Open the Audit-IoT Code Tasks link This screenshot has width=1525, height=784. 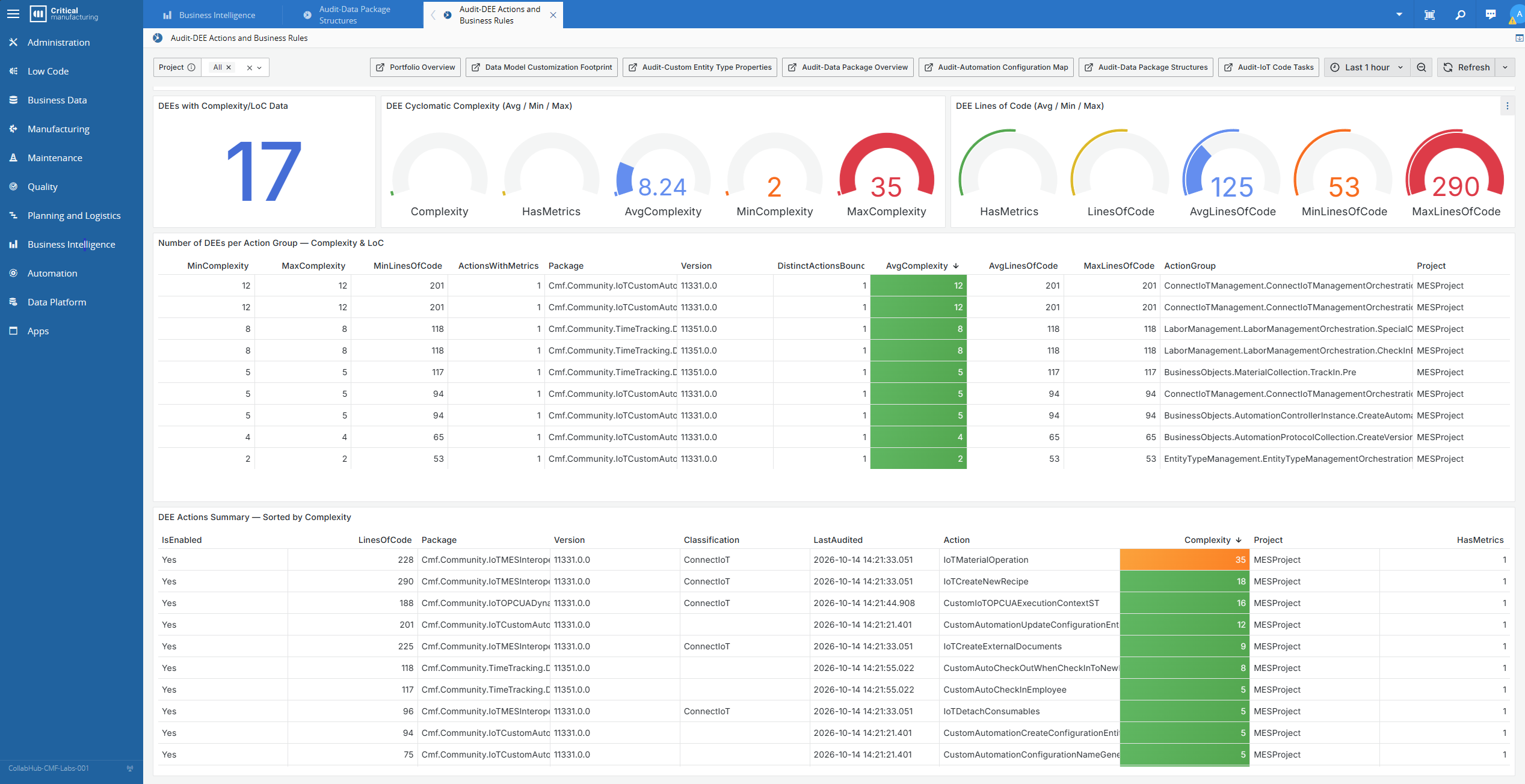pyautogui.click(x=1268, y=67)
